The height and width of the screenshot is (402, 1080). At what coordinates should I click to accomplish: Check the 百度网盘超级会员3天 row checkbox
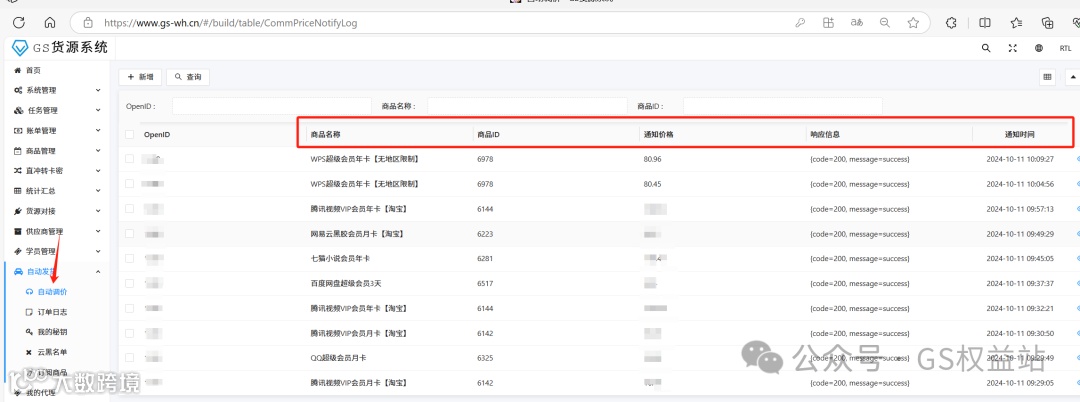pyautogui.click(x=129, y=284)
